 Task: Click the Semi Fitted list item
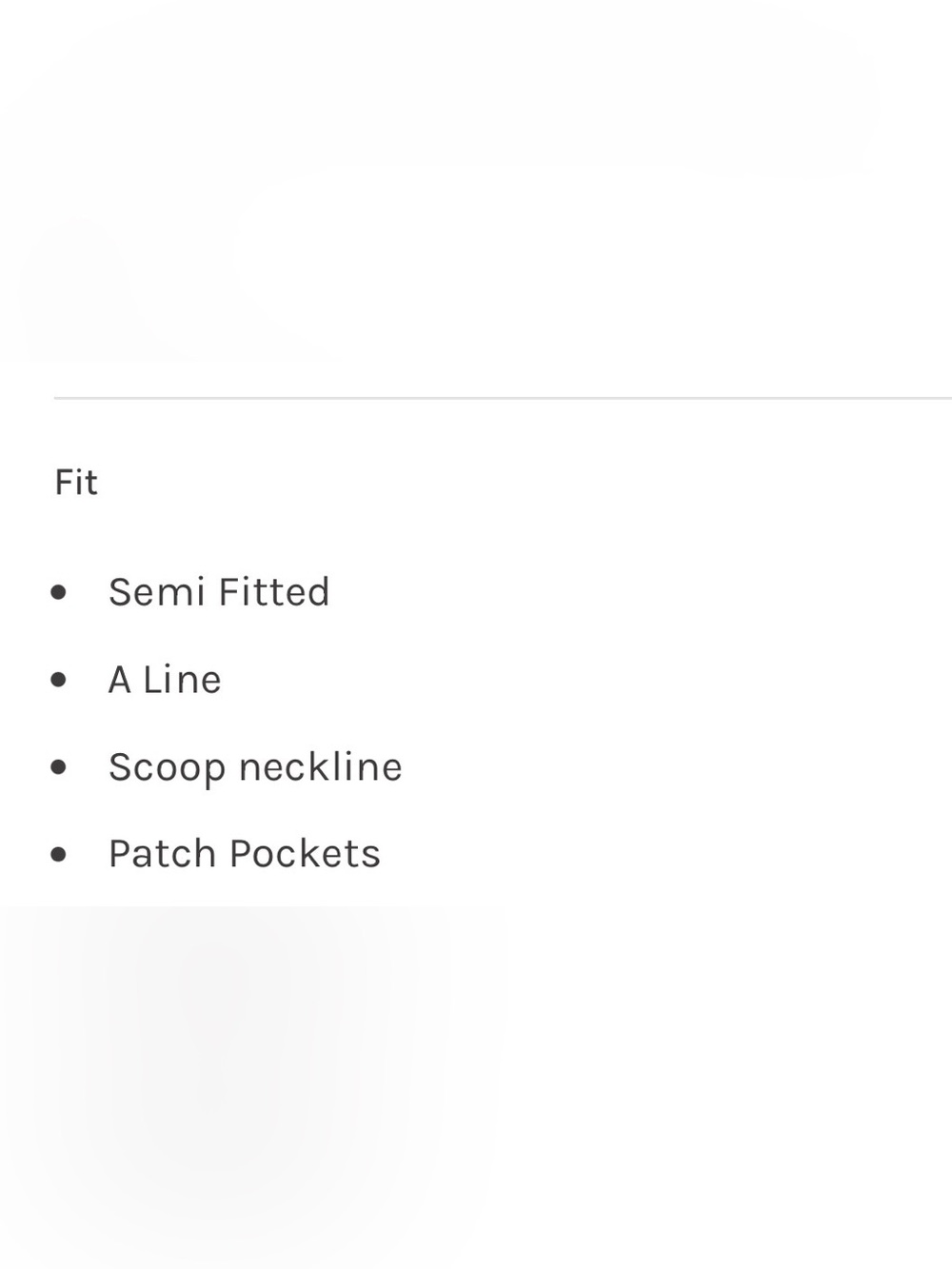pos(219,592)
